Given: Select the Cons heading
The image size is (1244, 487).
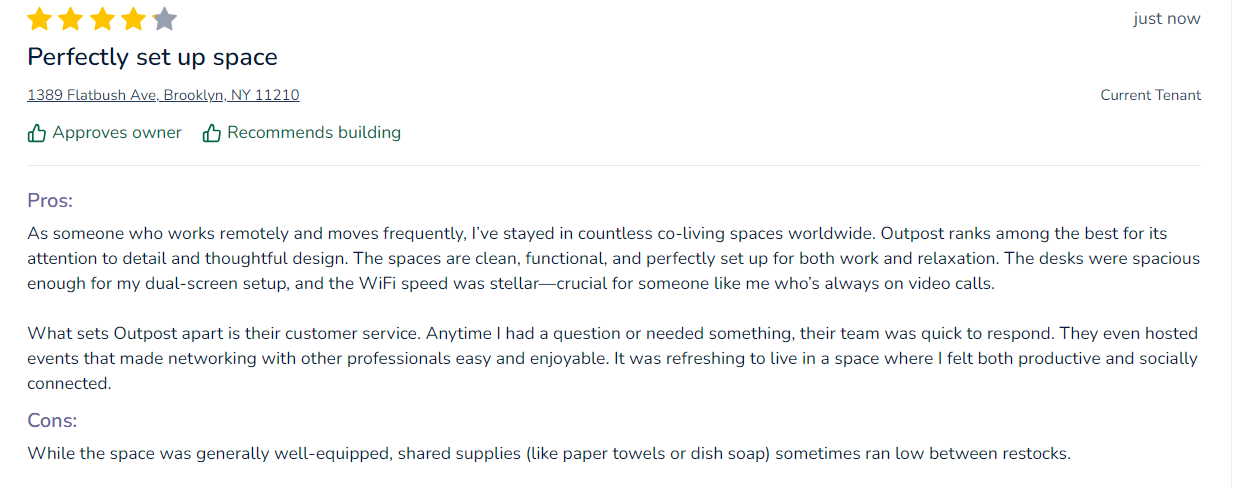Looking at the screenshot, I should 52,420.
